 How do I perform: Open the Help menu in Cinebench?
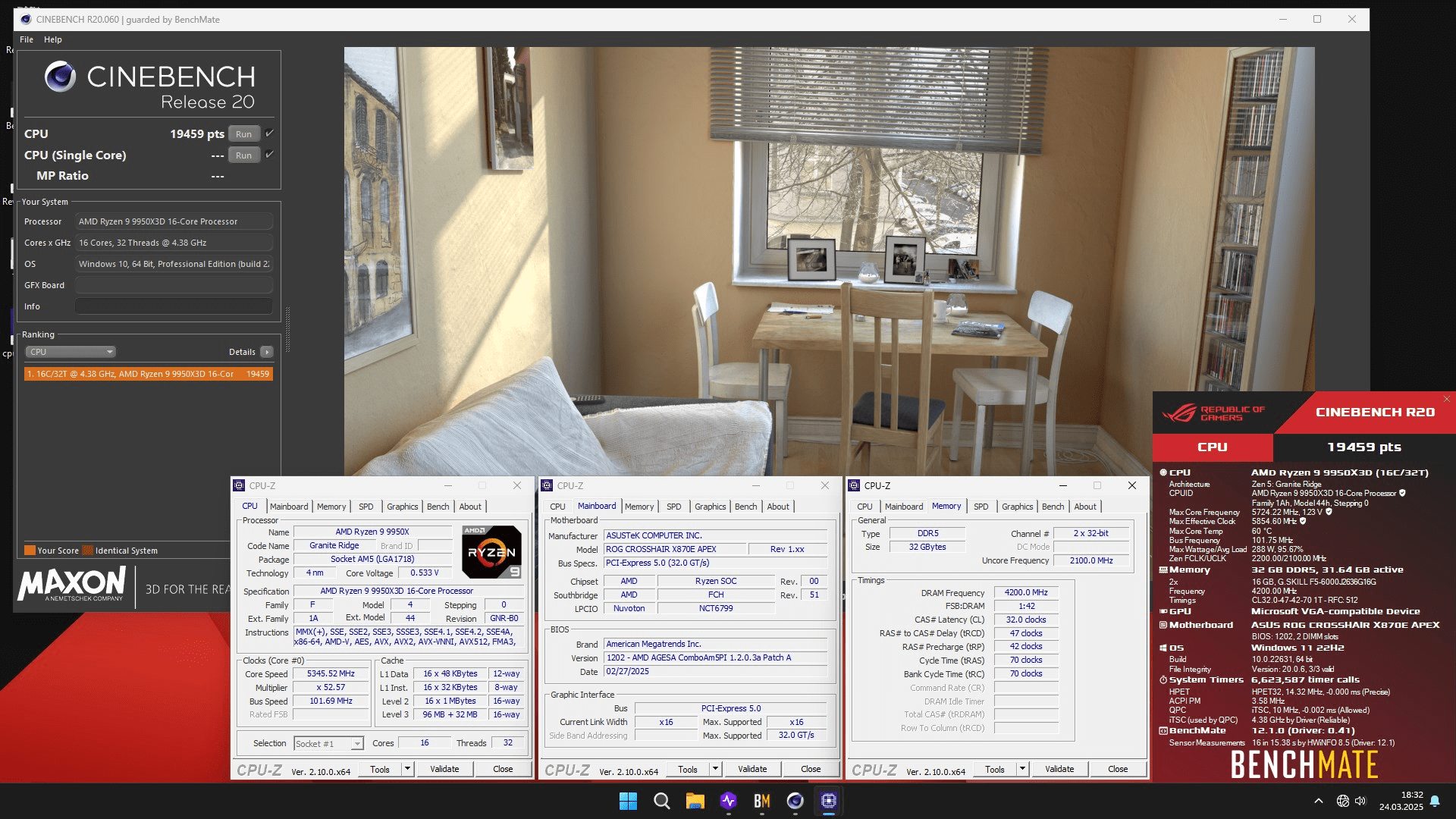point(52,39)
